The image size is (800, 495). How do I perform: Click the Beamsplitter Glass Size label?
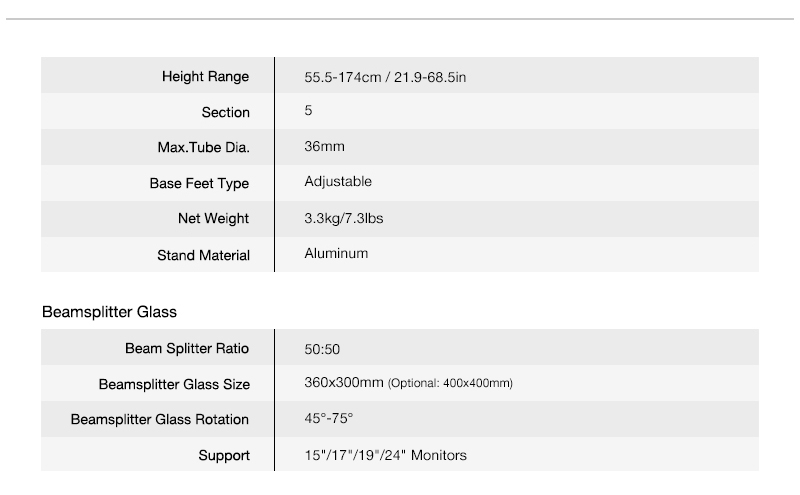click(x=174, y=385)
